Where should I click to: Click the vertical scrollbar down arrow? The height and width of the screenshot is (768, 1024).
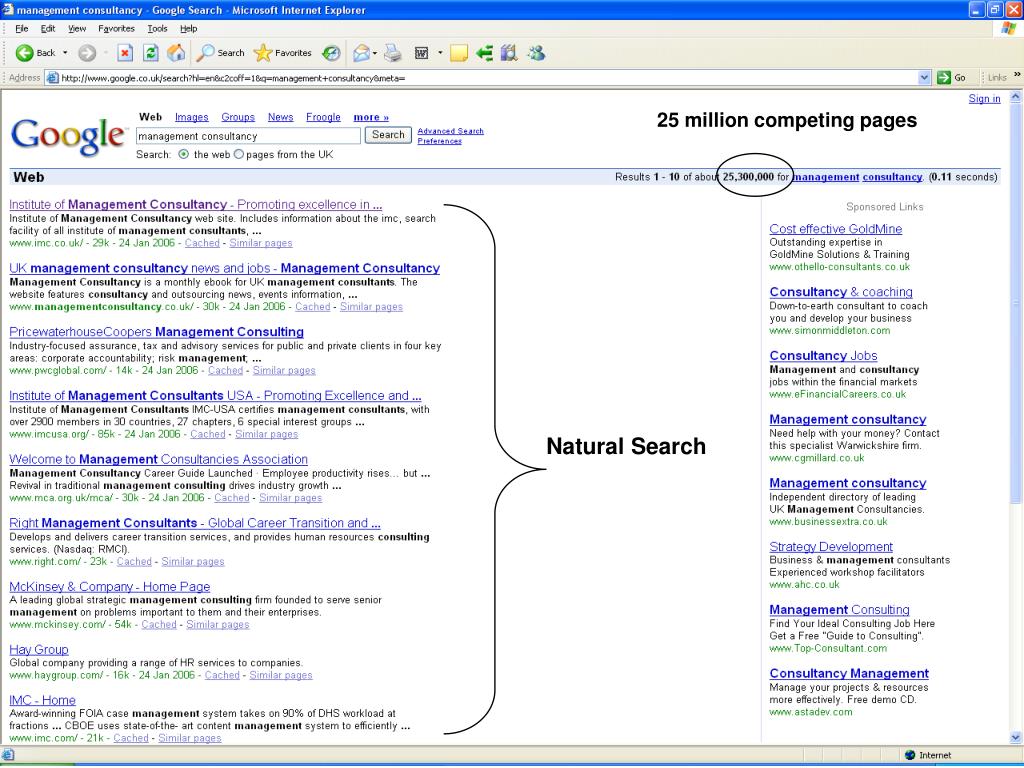(x=1016, y=739)
